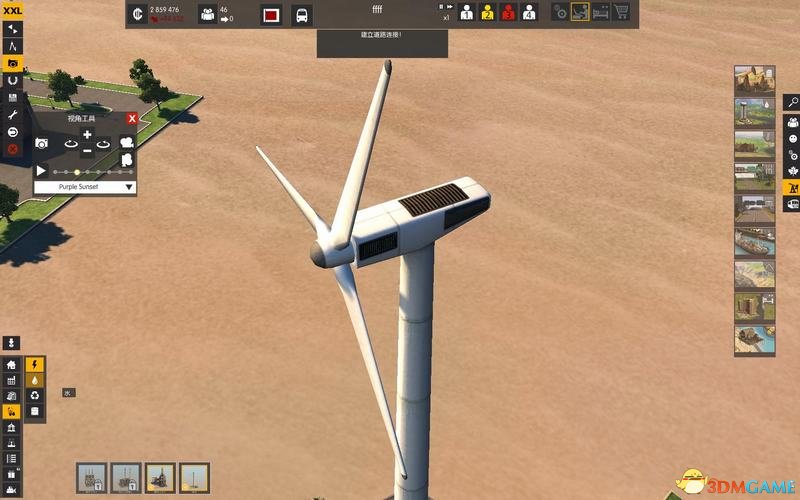This screenshot has width=800, height=500.
Task: Select the cargo ship thumbnail on right
Action: [x=755, y=243]
